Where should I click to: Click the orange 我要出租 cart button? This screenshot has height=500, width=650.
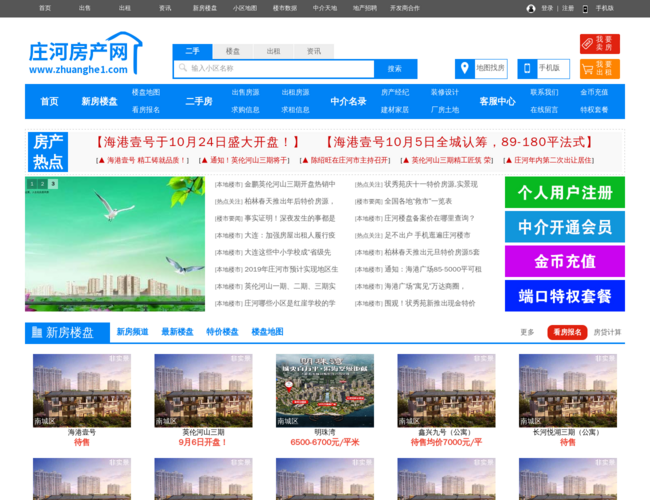coord(600,69)
